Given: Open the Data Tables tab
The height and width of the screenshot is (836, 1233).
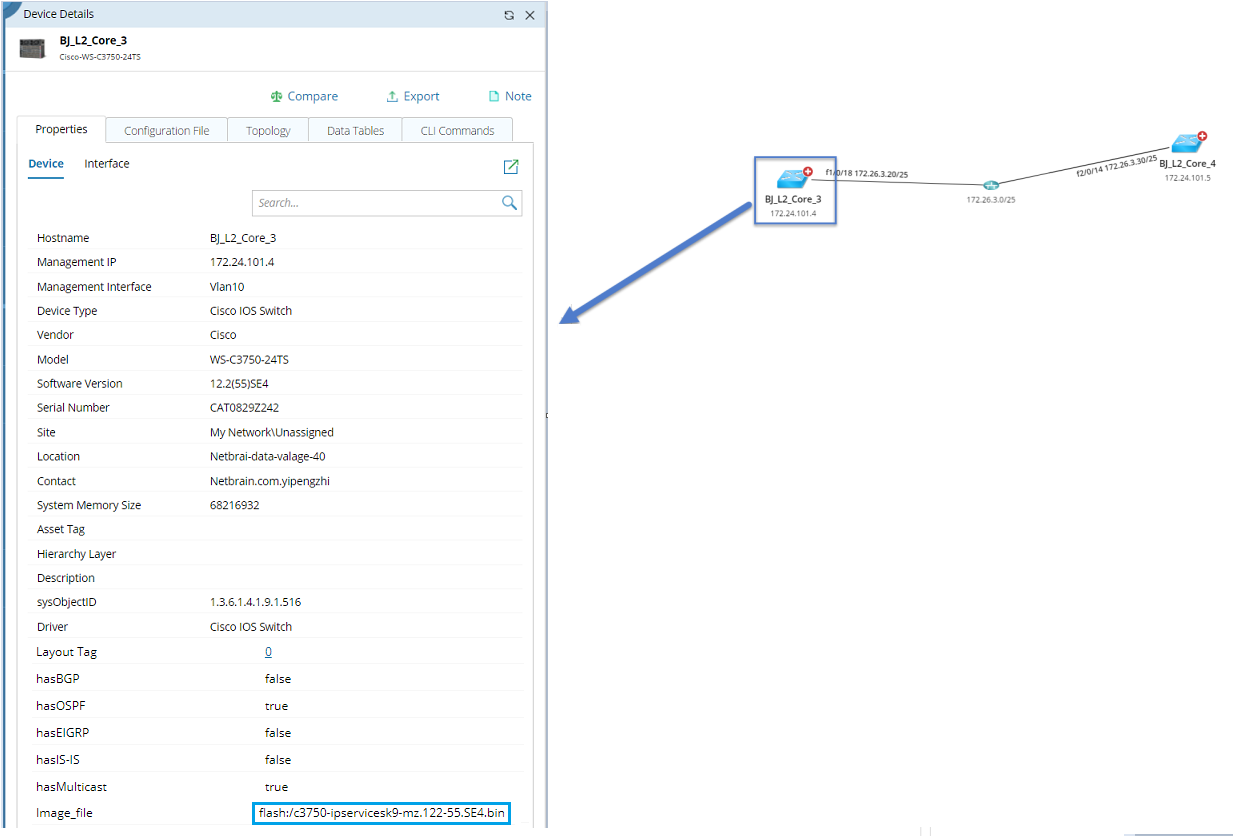Looking at the screenshot, I should [x=355, y=130].
